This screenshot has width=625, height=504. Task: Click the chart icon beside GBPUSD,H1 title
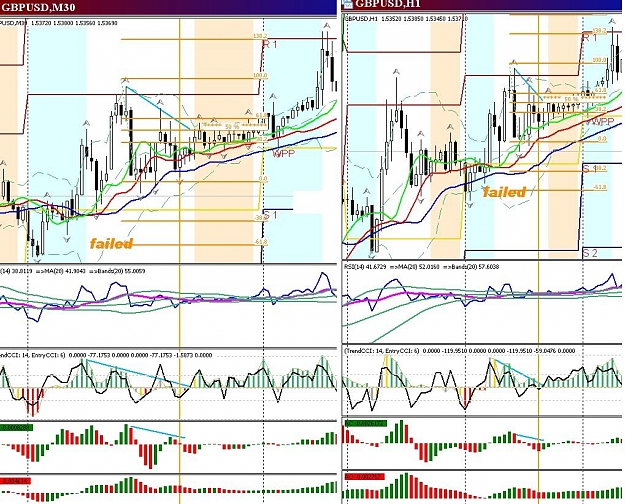(x=348, y=4)
